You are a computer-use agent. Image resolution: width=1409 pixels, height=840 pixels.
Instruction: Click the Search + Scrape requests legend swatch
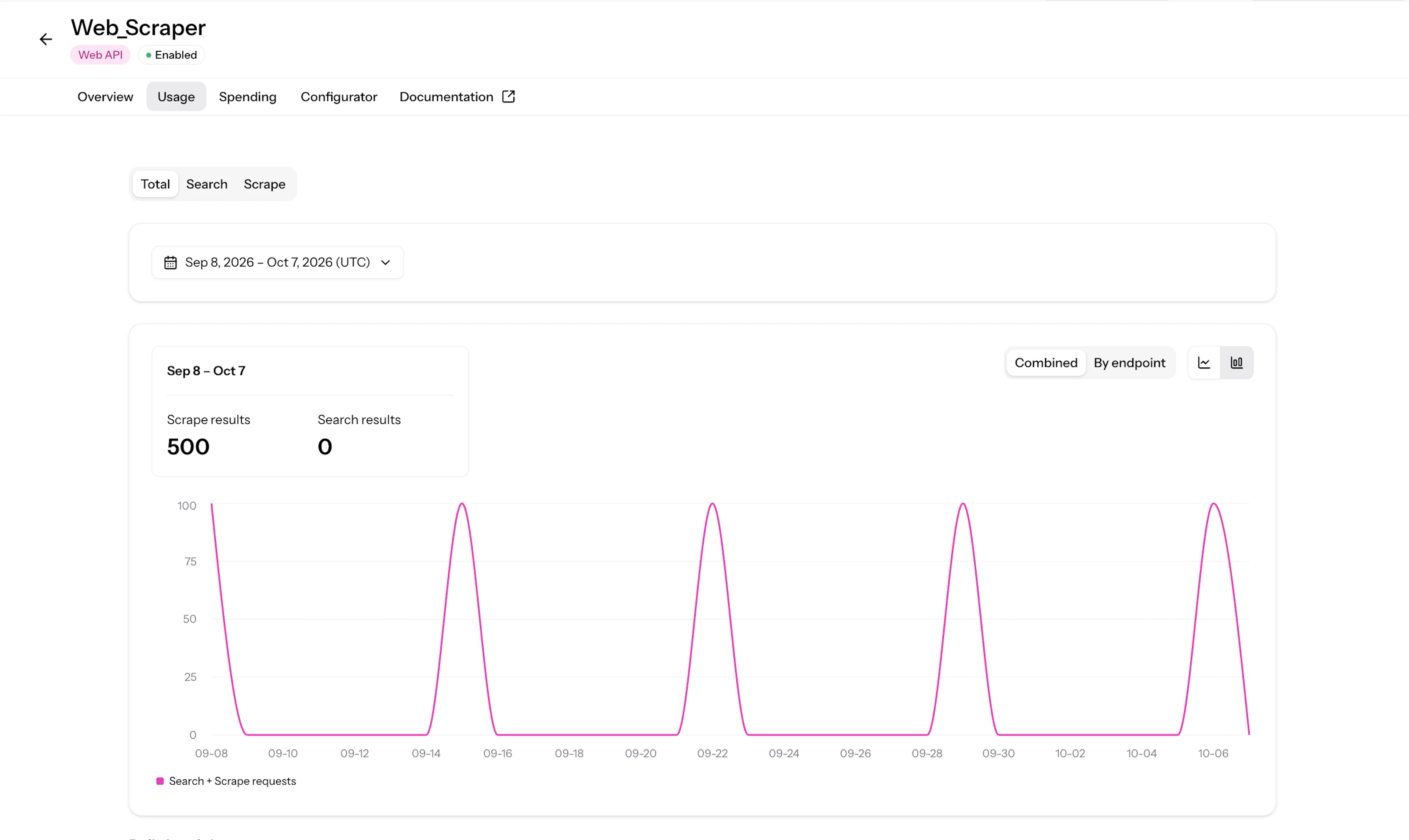pos(160,781)
